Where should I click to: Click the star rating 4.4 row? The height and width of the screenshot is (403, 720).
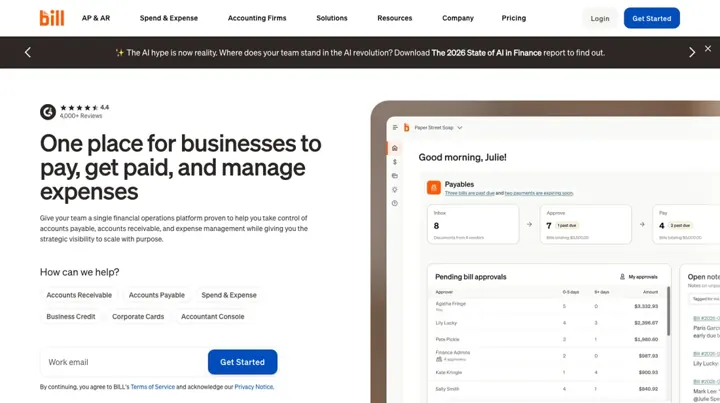(84, 107)
